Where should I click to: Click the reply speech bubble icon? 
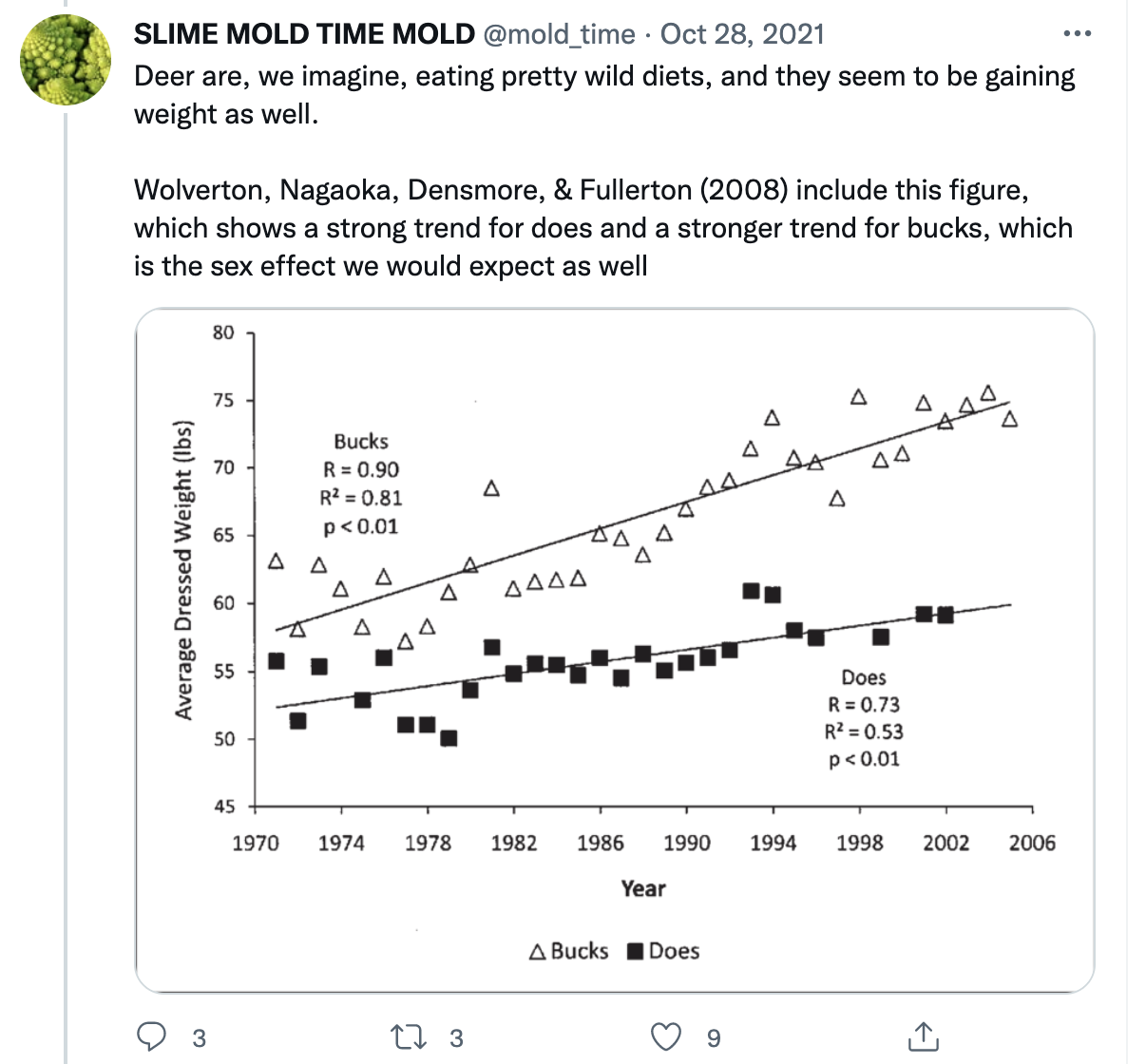tap(152, 1036)
